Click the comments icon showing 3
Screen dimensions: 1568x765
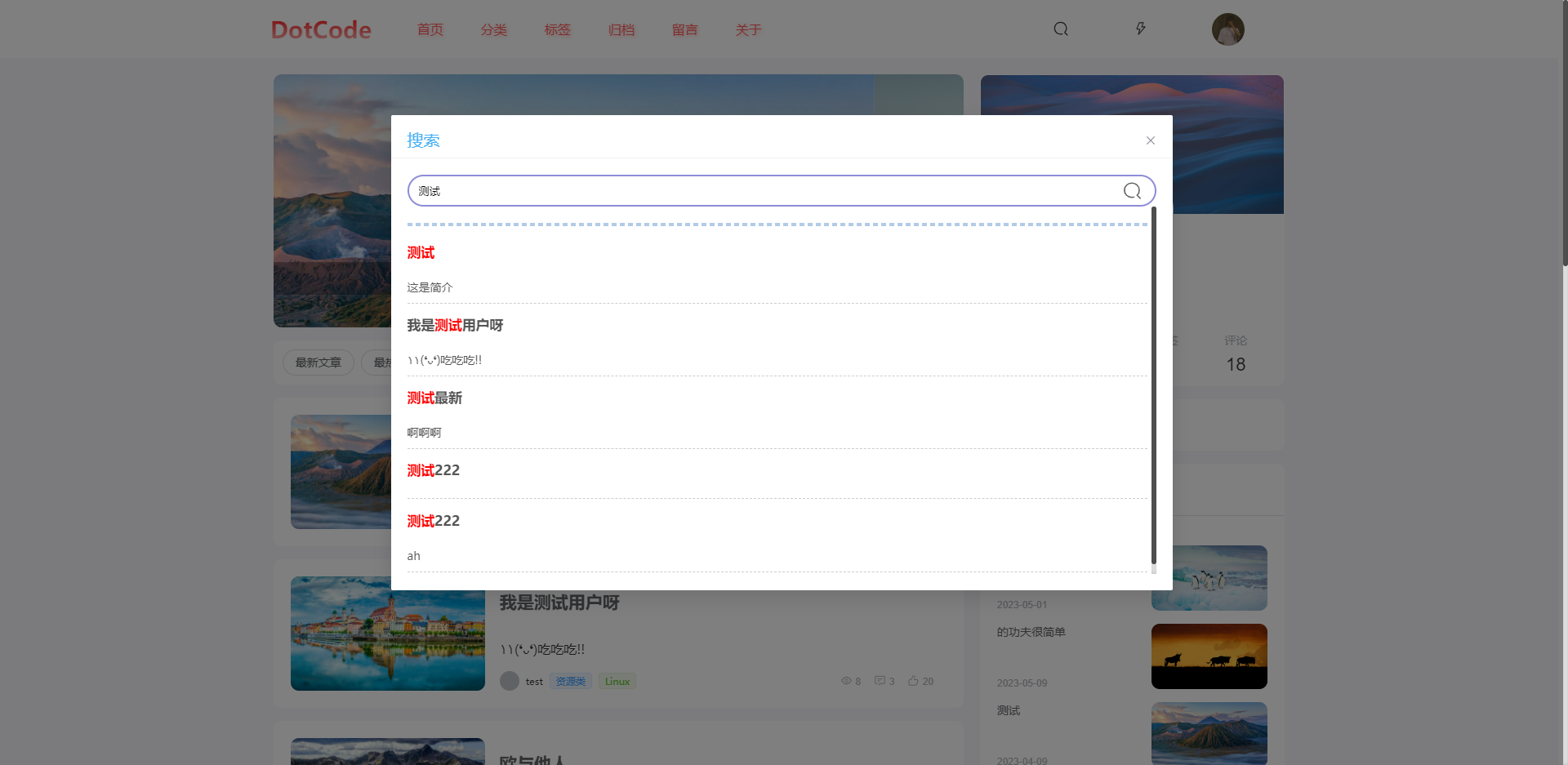tap(880, 681)
